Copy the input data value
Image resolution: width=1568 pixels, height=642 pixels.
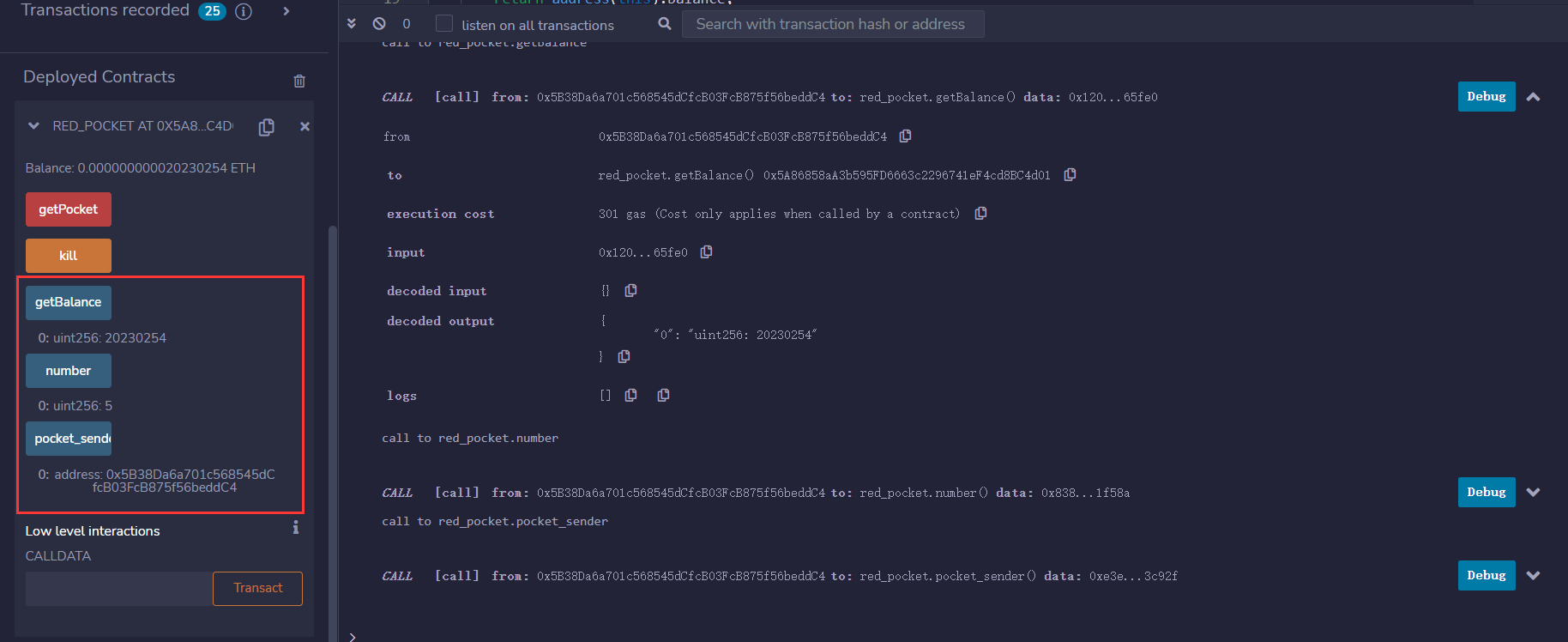[x=706, y=251]
